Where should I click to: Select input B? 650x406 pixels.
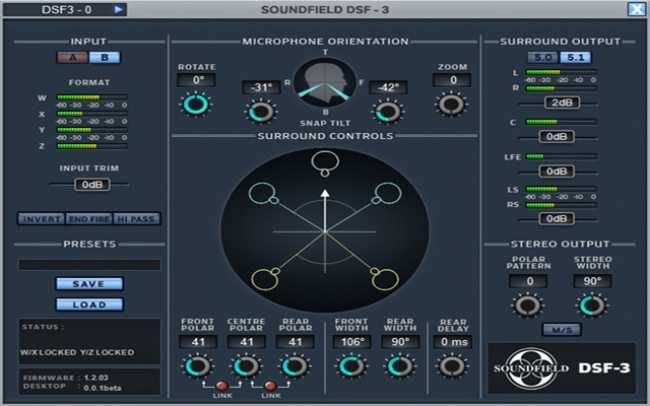pyautogui.click(x=104, y=57)
